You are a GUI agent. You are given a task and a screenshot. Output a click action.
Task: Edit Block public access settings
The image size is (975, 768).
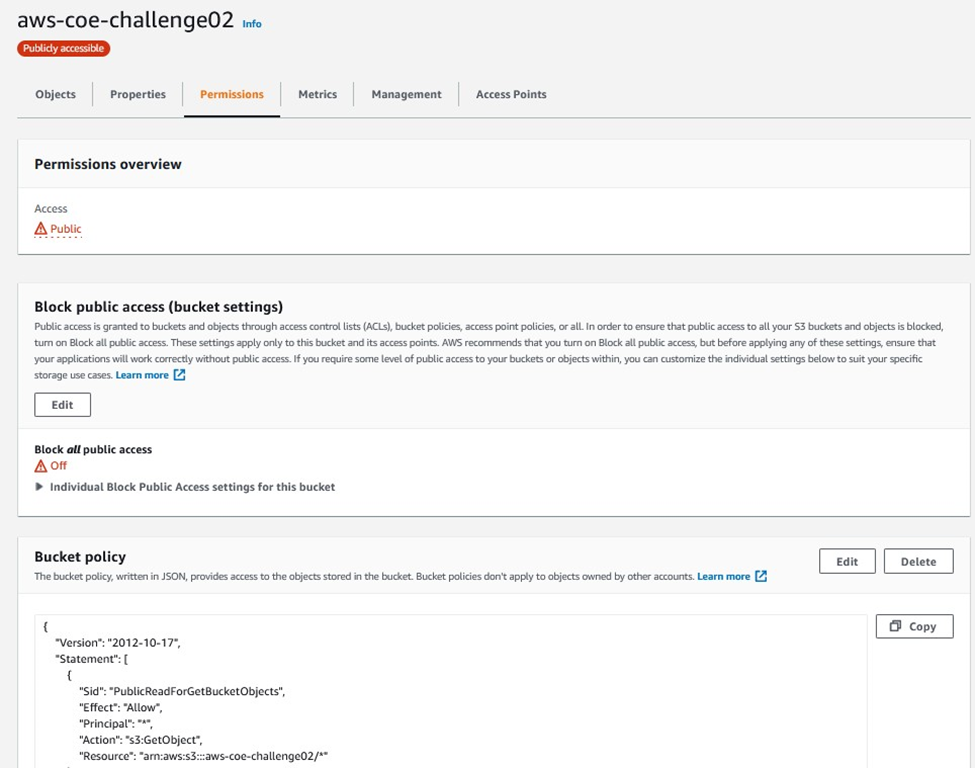(x=62, y=405)
